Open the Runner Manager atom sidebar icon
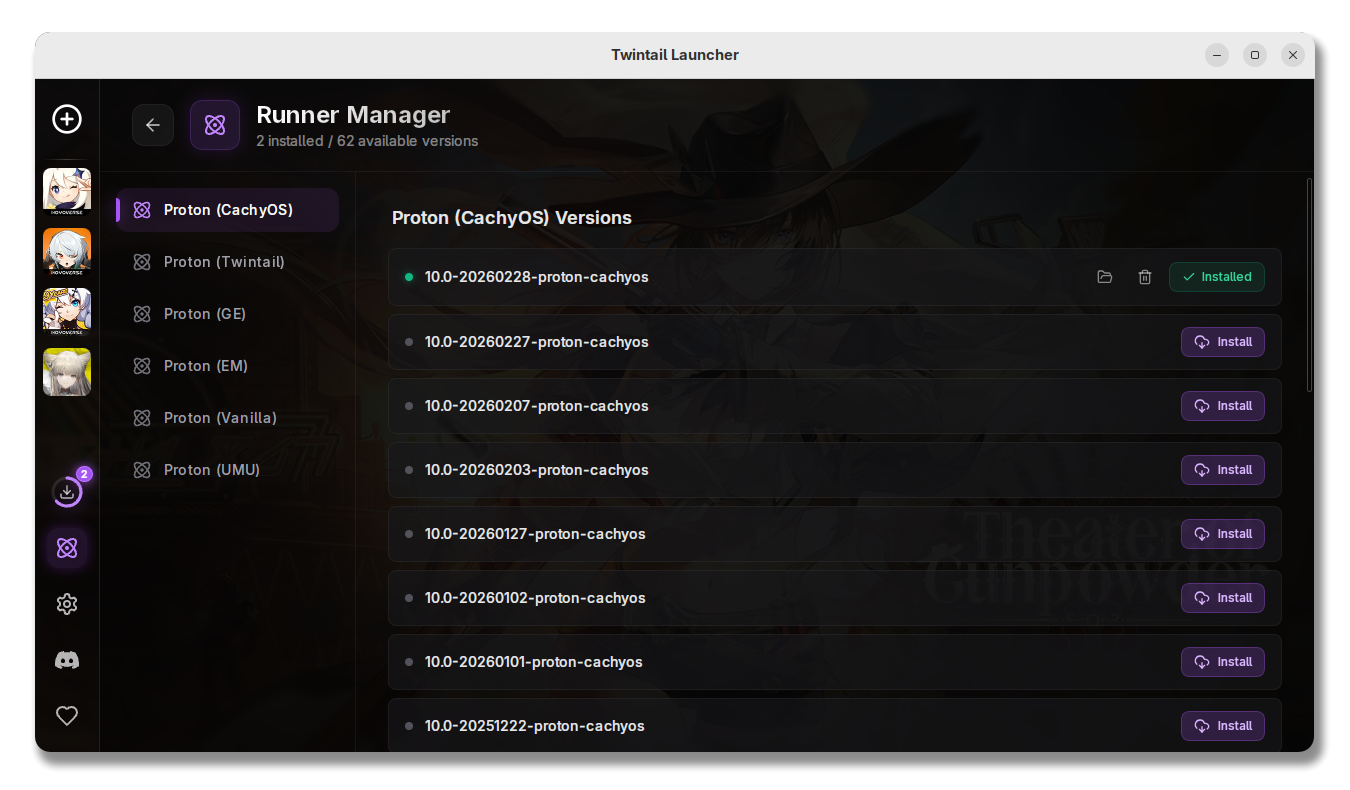 (67, 548)
